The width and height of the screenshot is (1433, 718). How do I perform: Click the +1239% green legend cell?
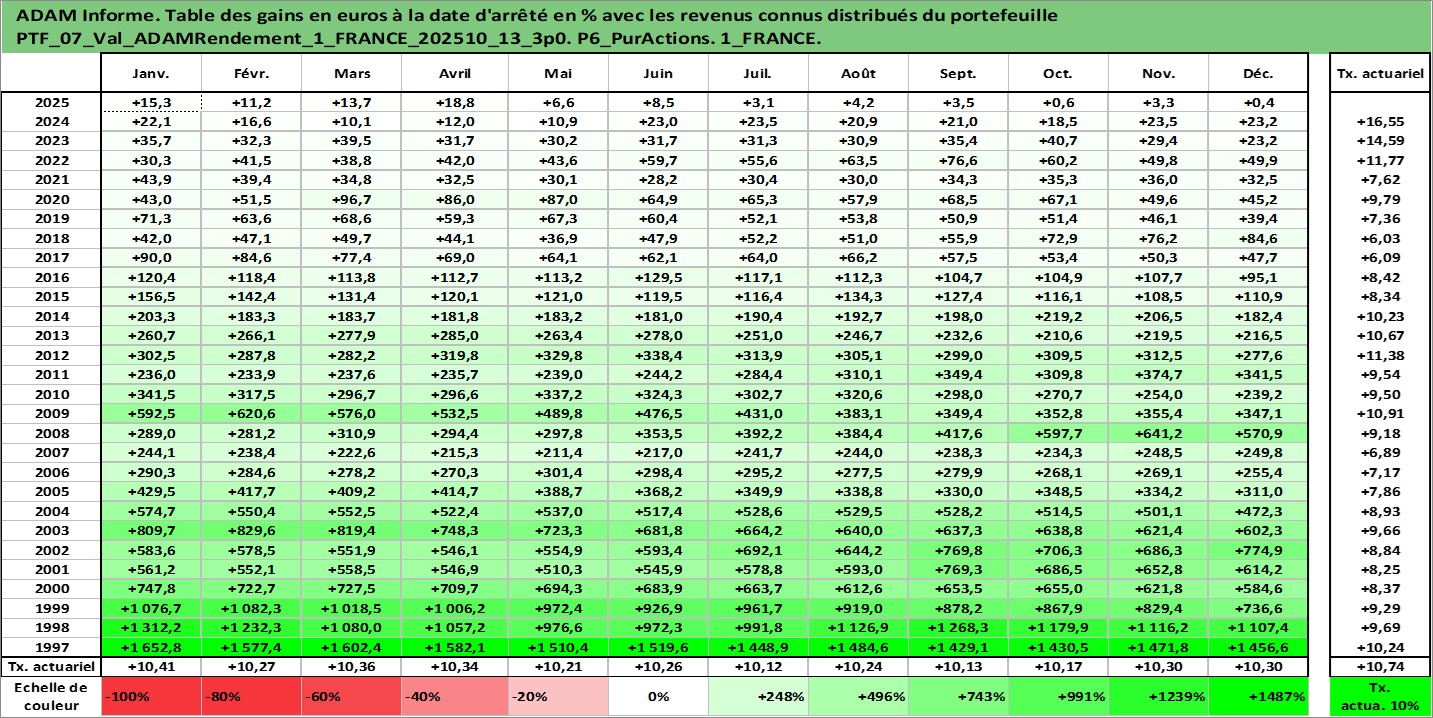click(x=1158, y=696)
